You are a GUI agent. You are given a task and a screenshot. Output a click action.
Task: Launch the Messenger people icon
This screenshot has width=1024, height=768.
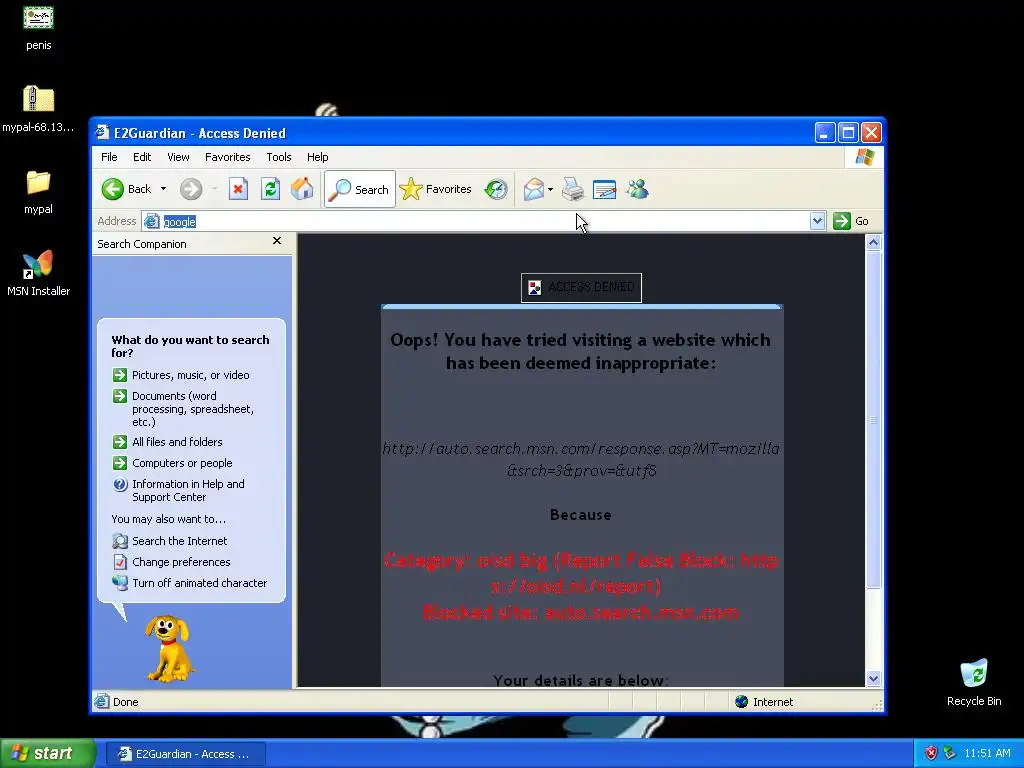tap(637, 189)
